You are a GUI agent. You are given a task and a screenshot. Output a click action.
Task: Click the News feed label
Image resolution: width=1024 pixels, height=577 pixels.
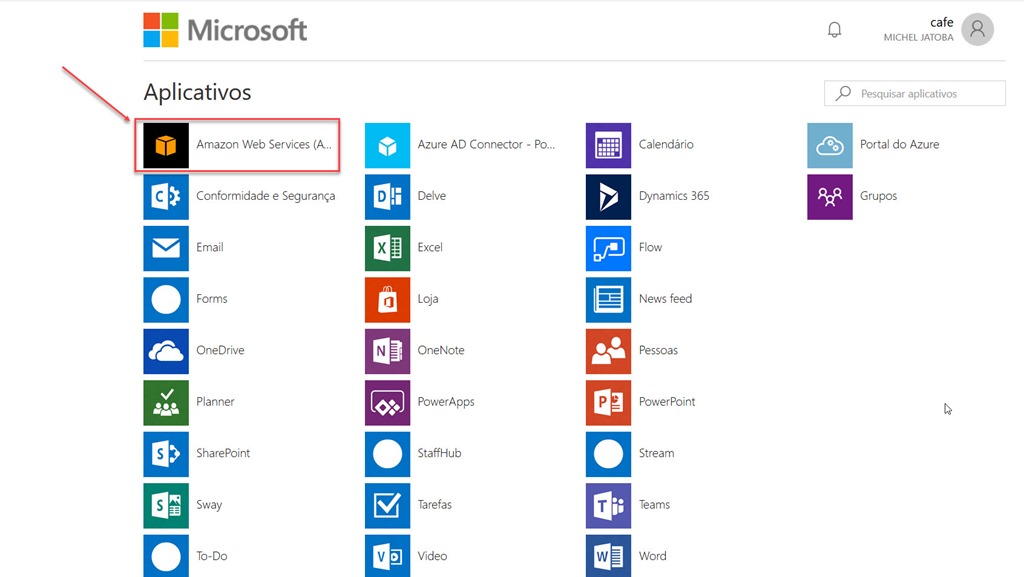click(x=665, y=298)
